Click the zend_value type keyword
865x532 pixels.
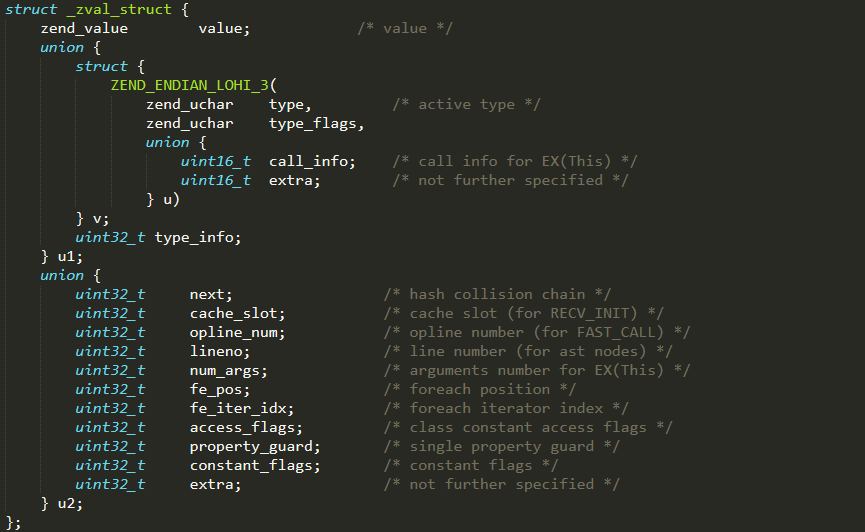tap(84, 28)
